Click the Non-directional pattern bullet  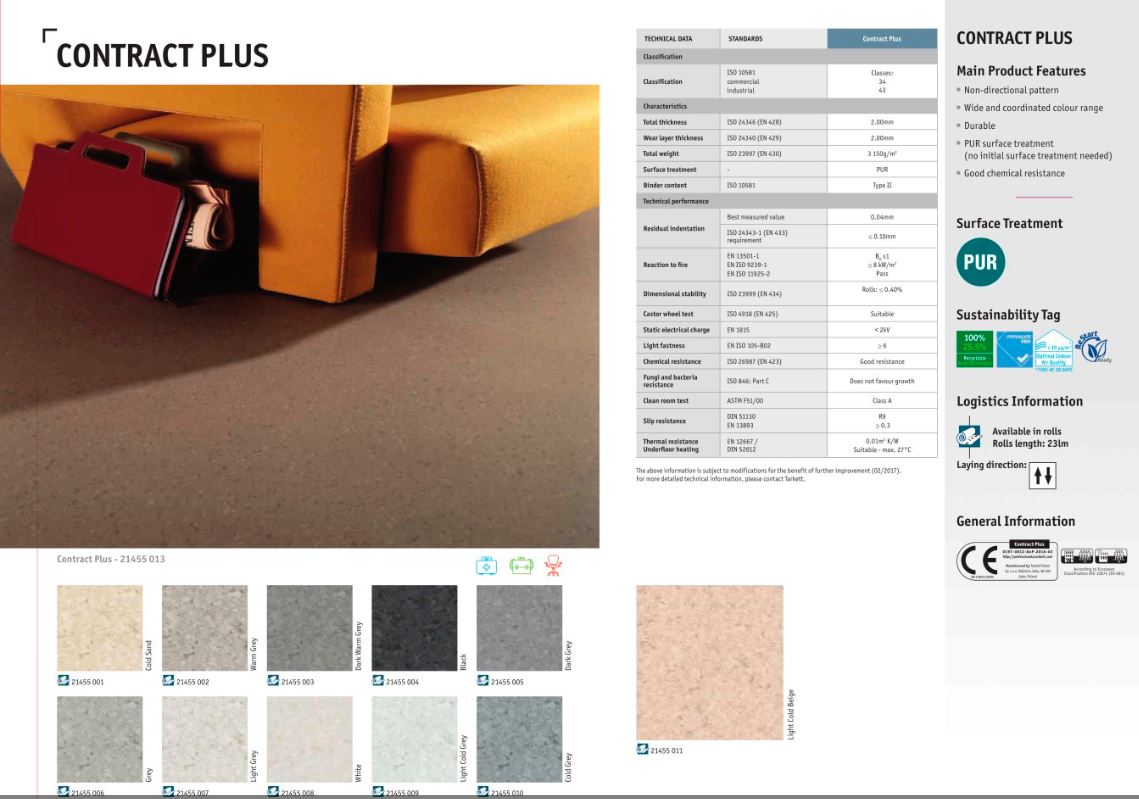click(1010, 90)
